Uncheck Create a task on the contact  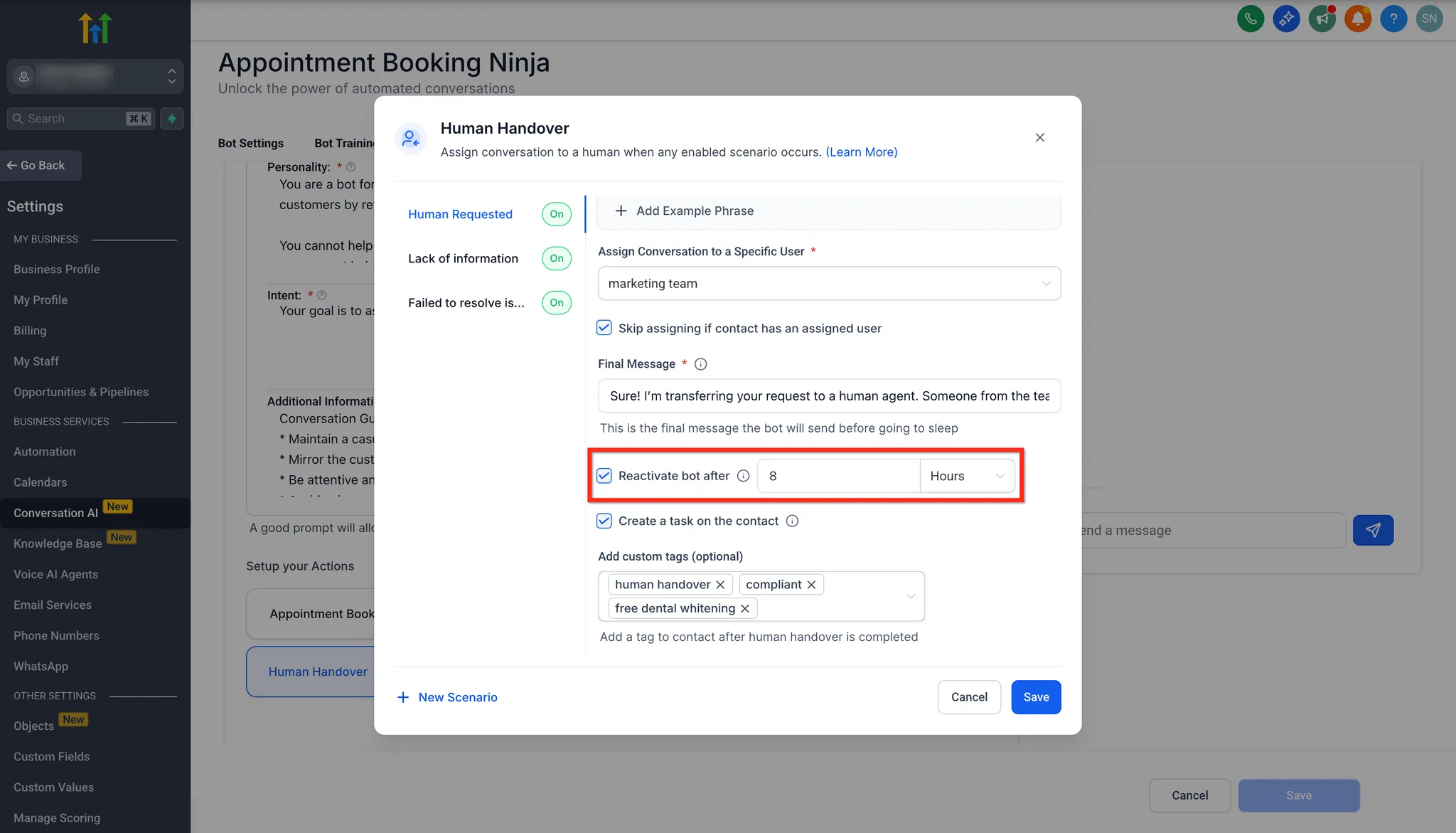point(604,521)
